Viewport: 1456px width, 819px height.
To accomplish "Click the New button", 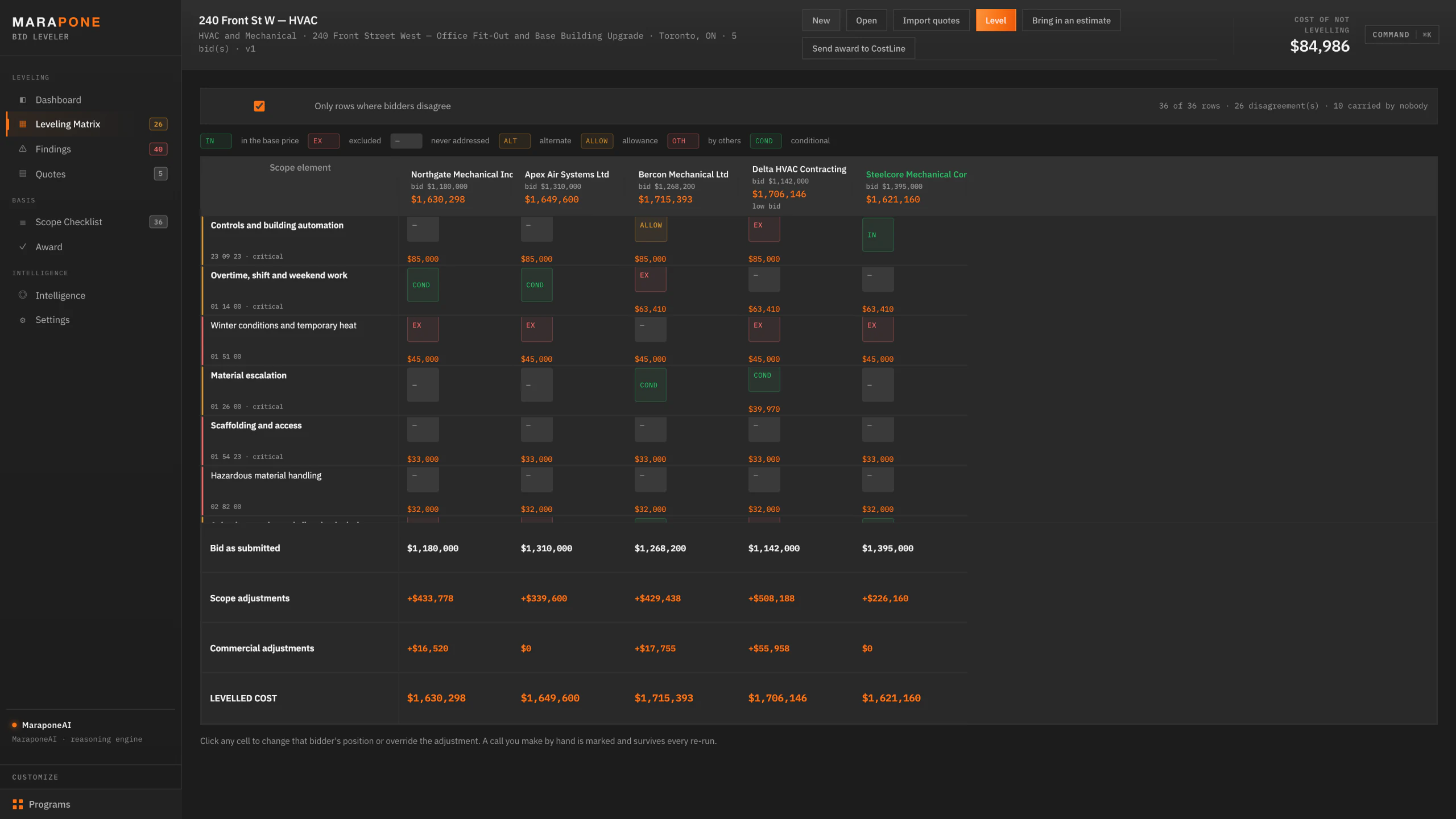I will pos(821,20).
